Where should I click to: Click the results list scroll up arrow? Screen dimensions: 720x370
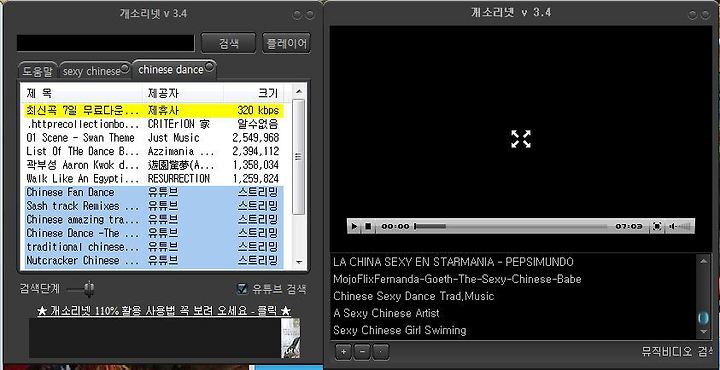click(x=299, y=91)
